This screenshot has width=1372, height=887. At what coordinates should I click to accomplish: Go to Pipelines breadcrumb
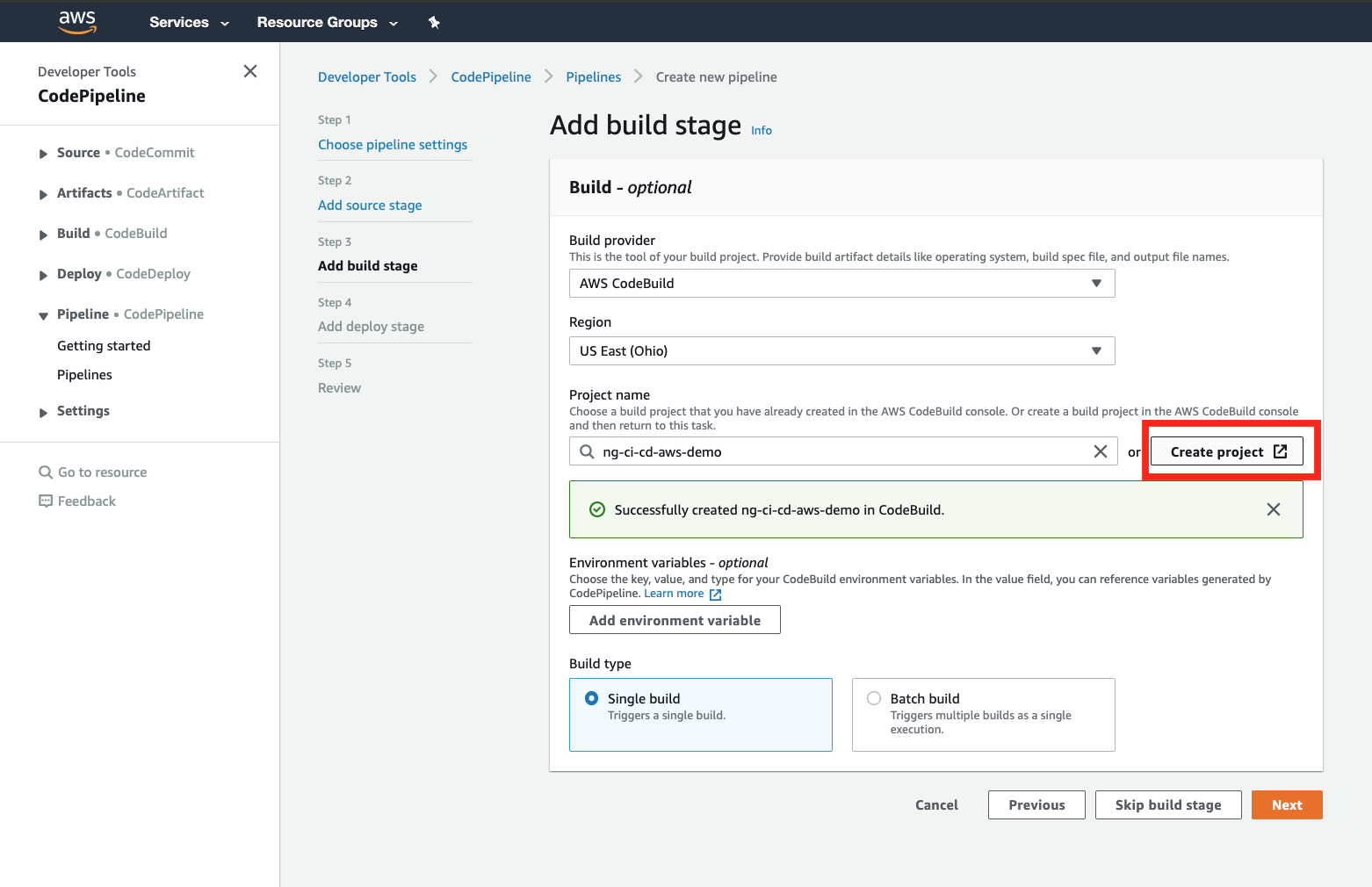pos(594,77)
